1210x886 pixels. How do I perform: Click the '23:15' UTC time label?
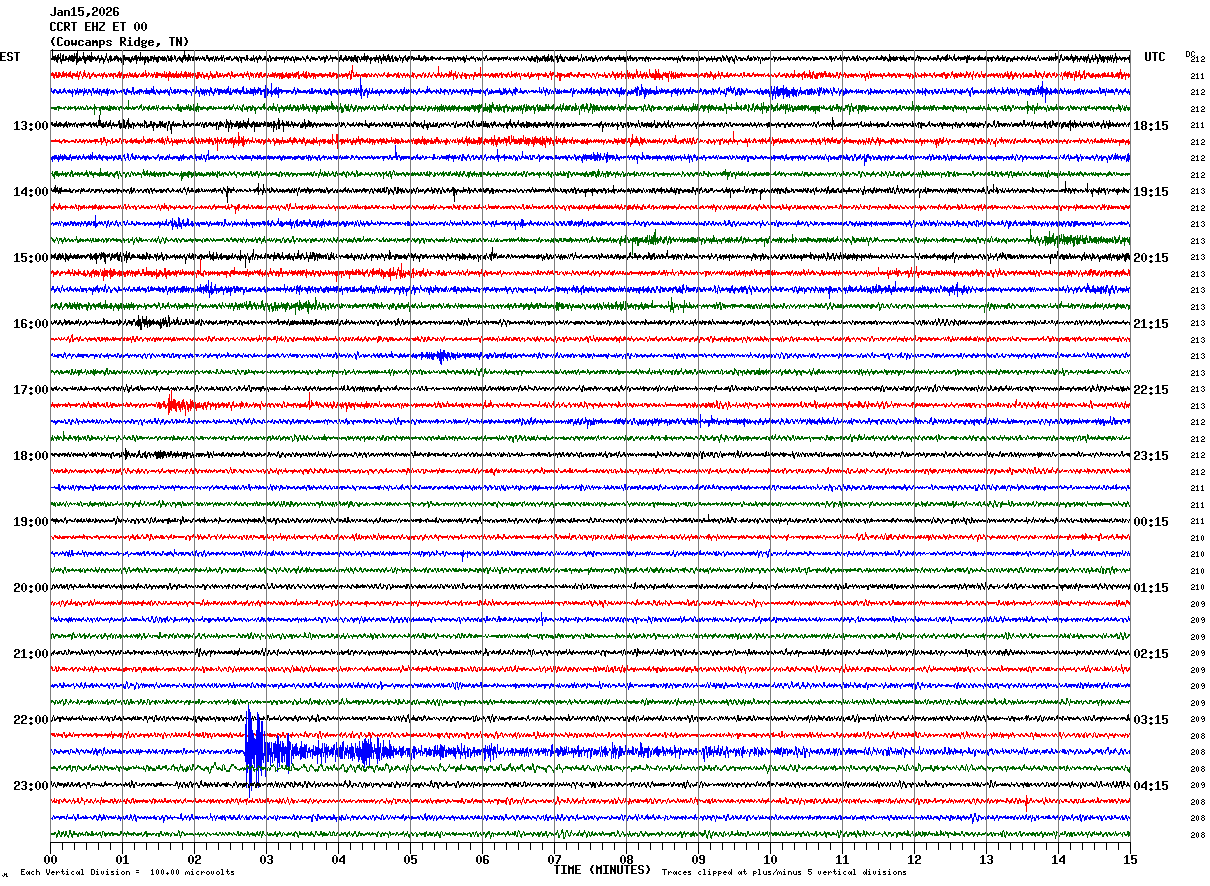[x=1151, y=456]
